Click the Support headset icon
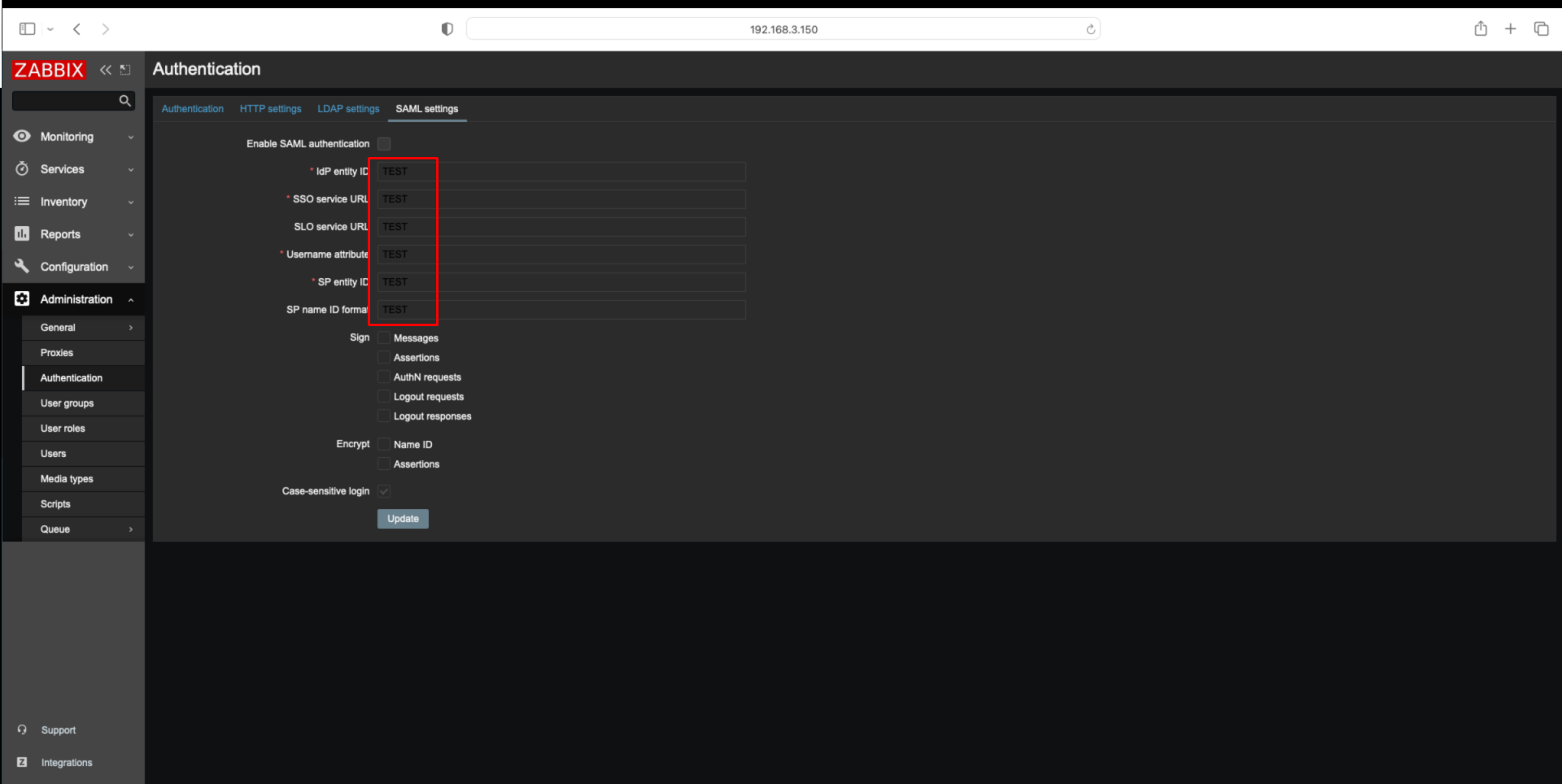1562x784 pixels. pyautogui.click(x=22, y=730)
